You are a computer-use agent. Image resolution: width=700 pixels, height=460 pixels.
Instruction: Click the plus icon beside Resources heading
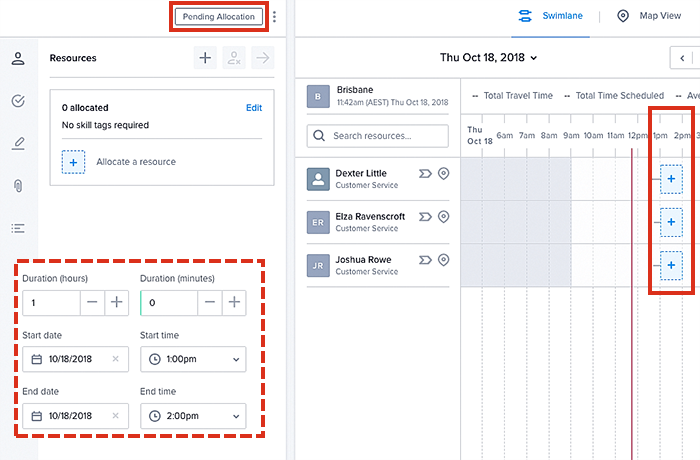(205, 58)
